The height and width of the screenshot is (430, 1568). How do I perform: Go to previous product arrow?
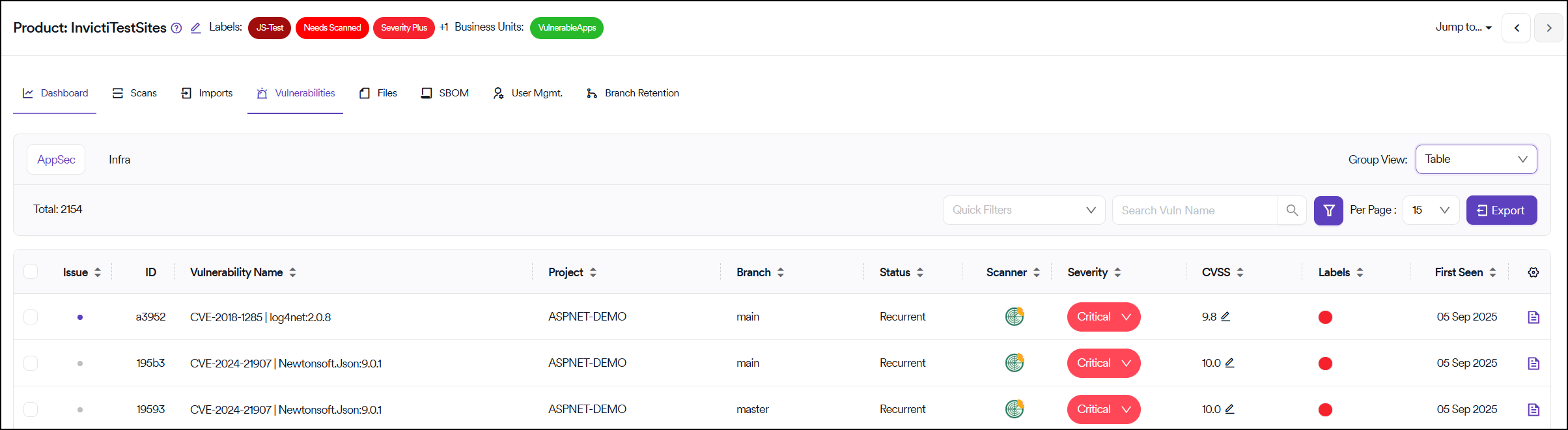(1517, 28)
